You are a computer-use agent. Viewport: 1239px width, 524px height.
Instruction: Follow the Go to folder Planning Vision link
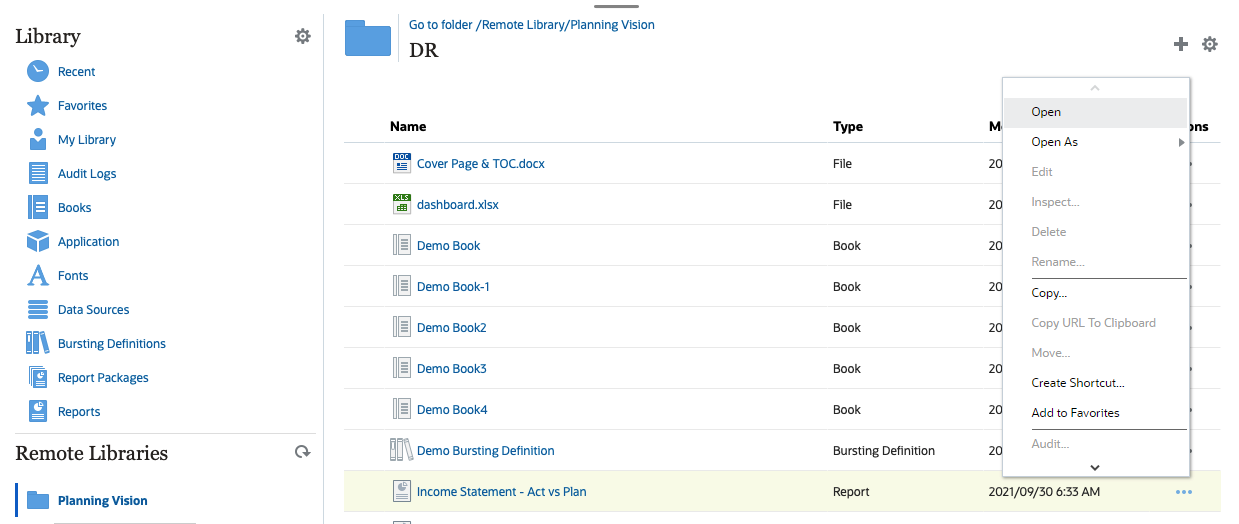click(531, 25)
